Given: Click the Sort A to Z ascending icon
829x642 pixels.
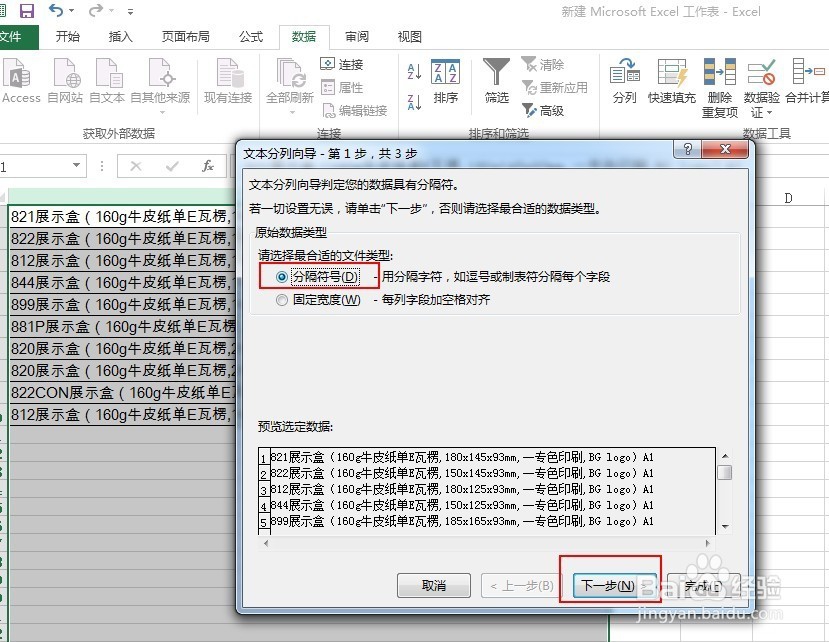Looking at the screenshot, I should pyautogui.click(x=414, y=71).
